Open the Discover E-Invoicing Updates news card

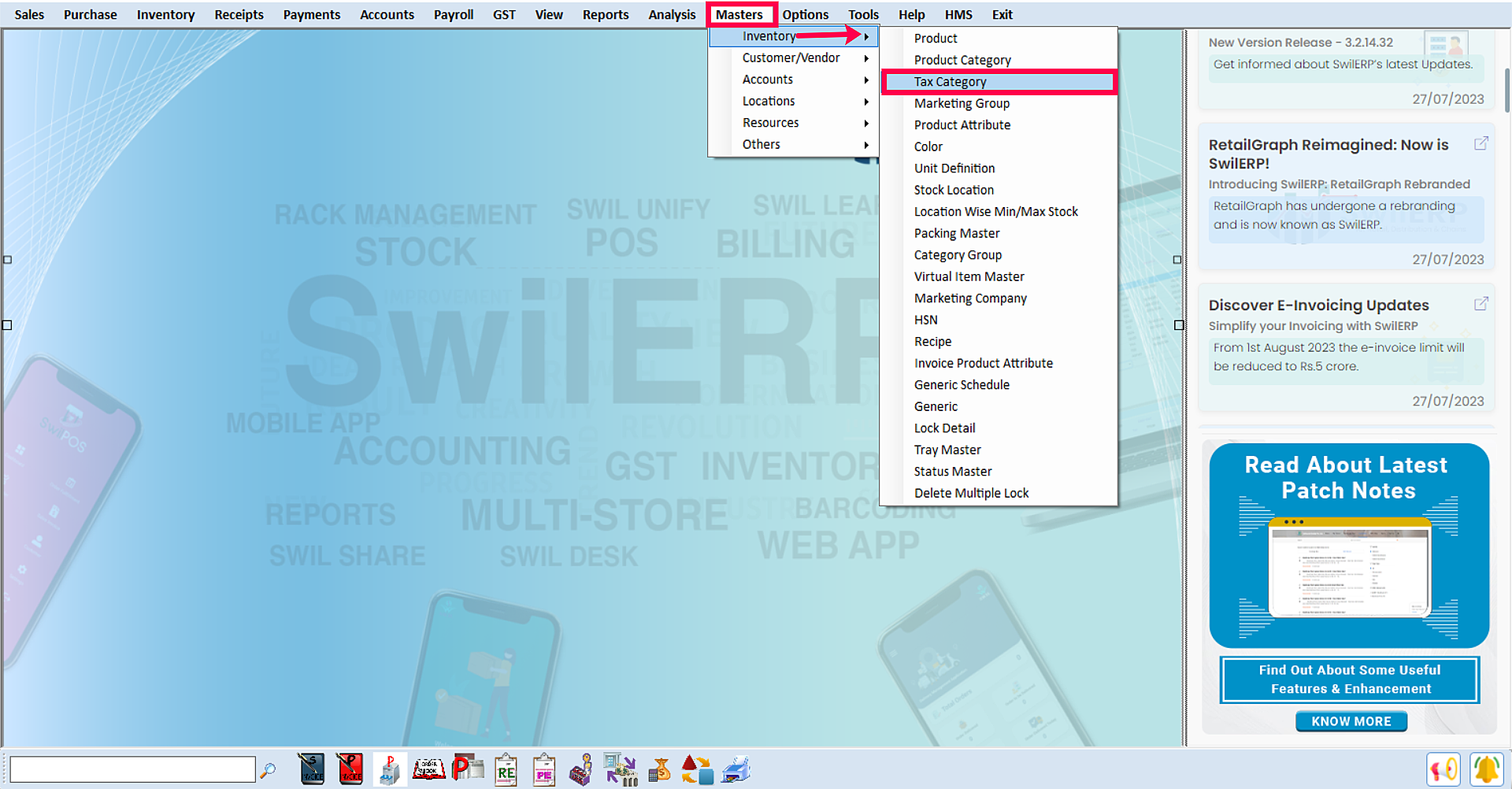[x=1319, y=306]
